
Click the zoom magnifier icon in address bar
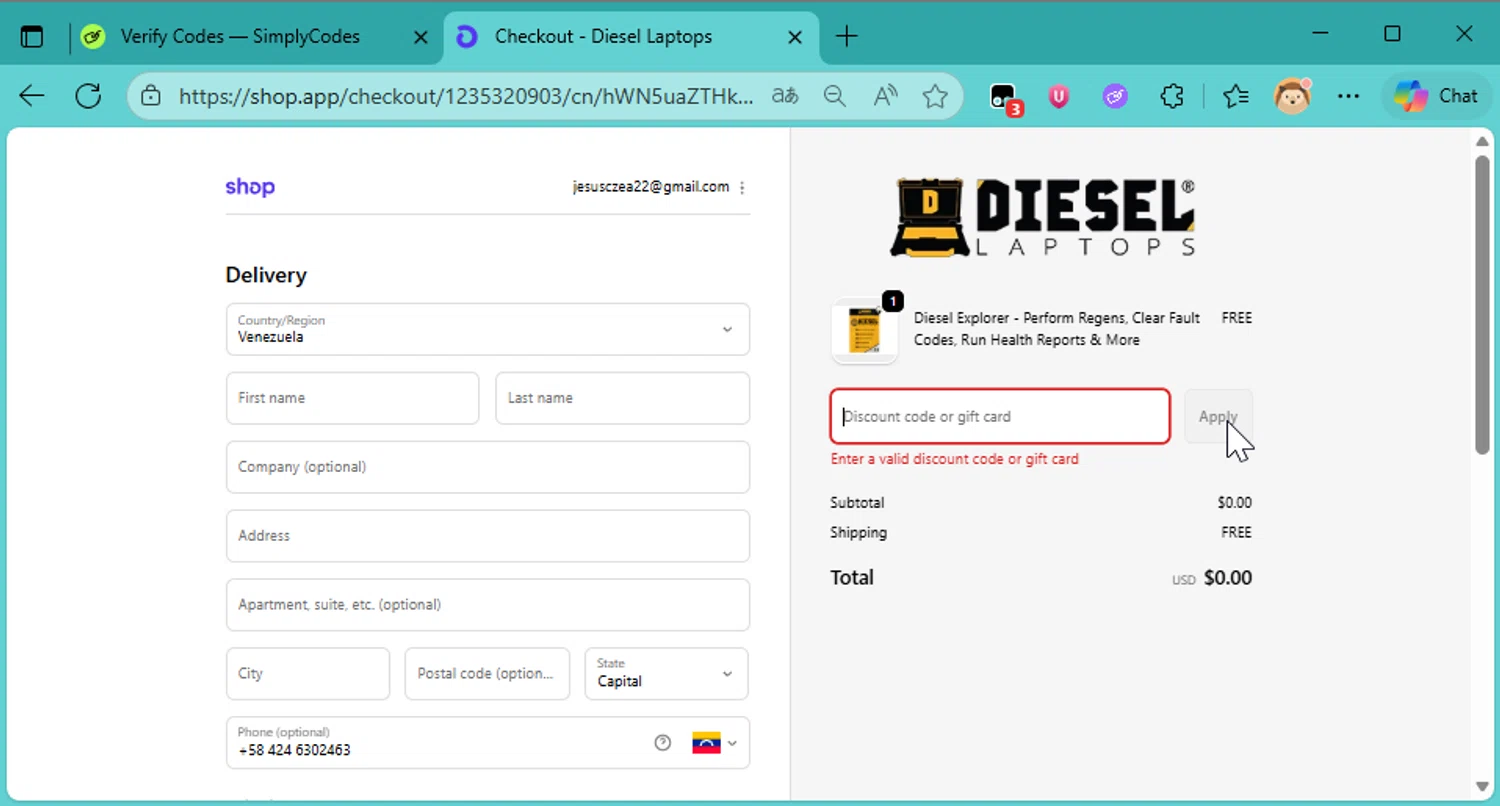tap(834, 96)
